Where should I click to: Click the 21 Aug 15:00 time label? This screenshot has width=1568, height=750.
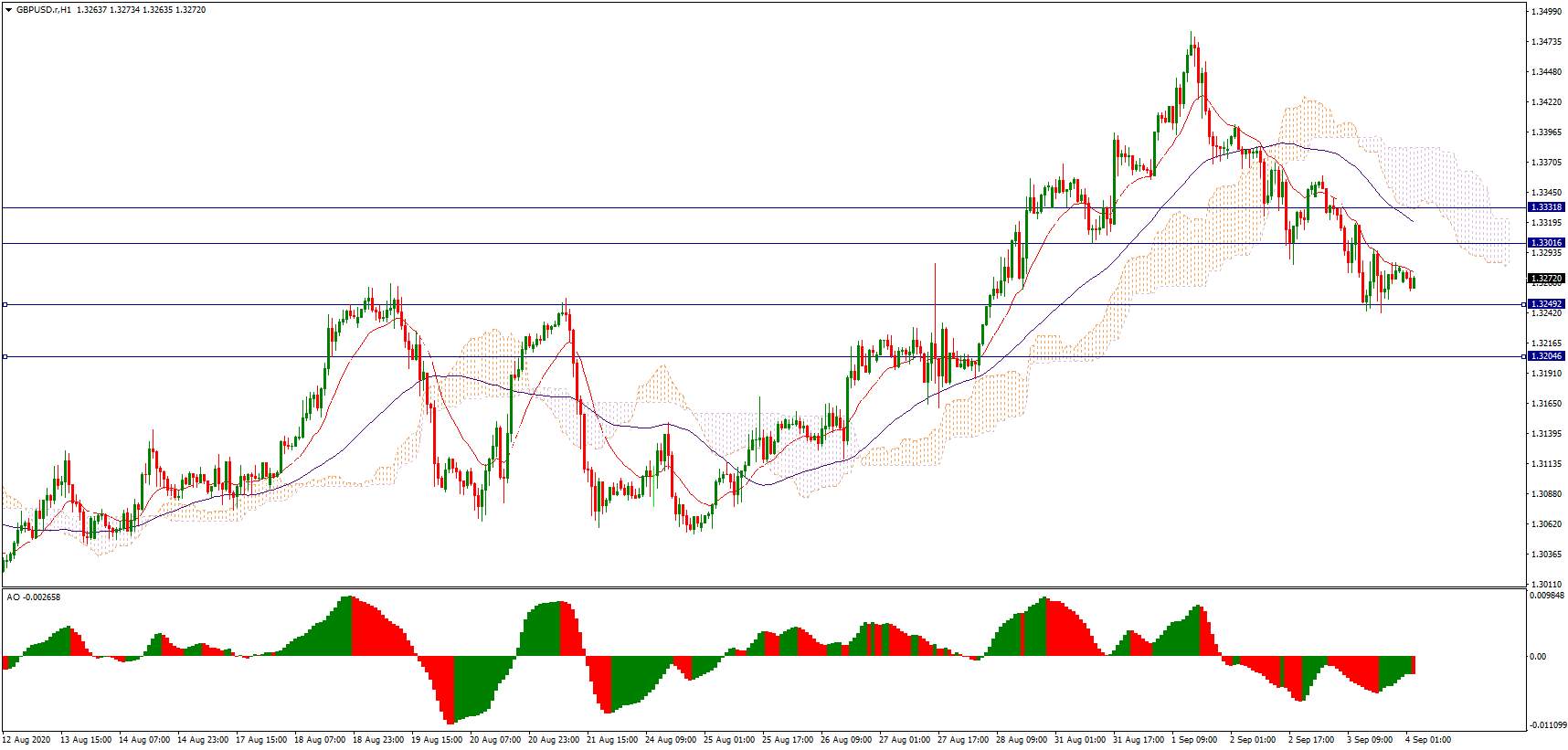611,739
